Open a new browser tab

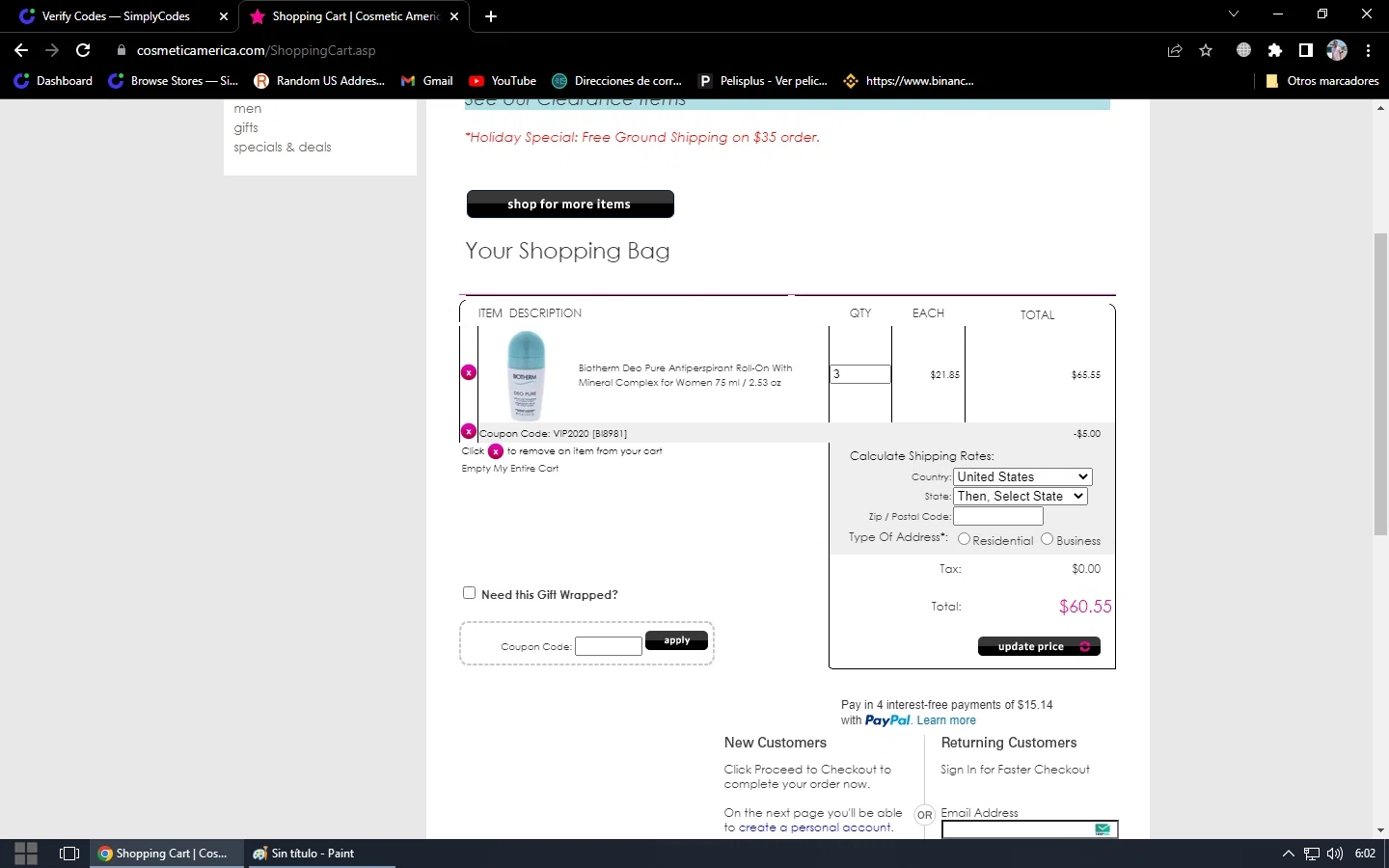(491, 16)
